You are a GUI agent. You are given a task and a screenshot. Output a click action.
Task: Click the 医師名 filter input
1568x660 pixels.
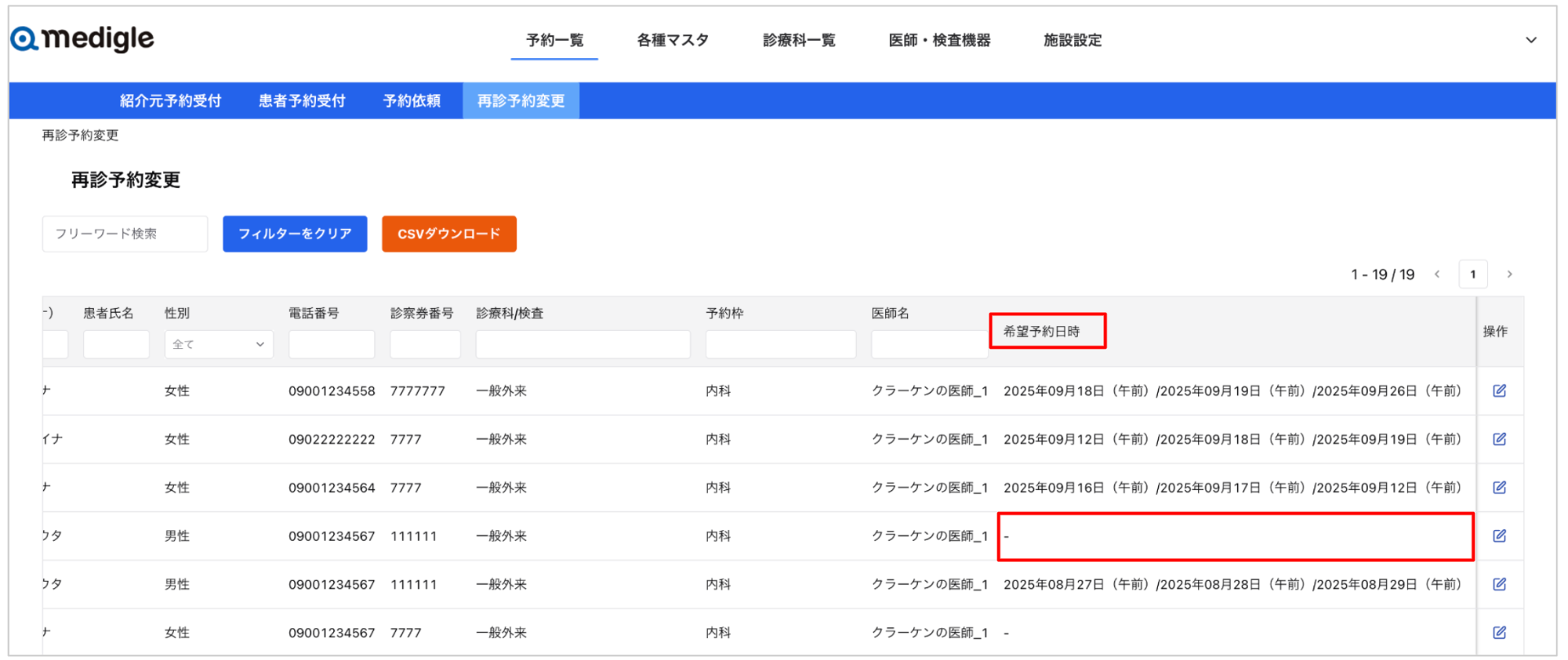(930, 344)
